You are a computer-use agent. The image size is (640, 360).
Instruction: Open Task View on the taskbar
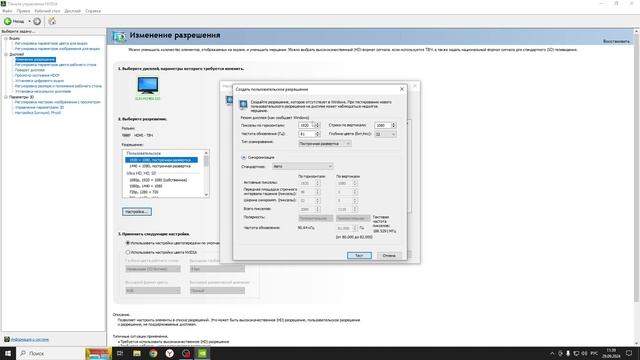[x=120, y=353]
